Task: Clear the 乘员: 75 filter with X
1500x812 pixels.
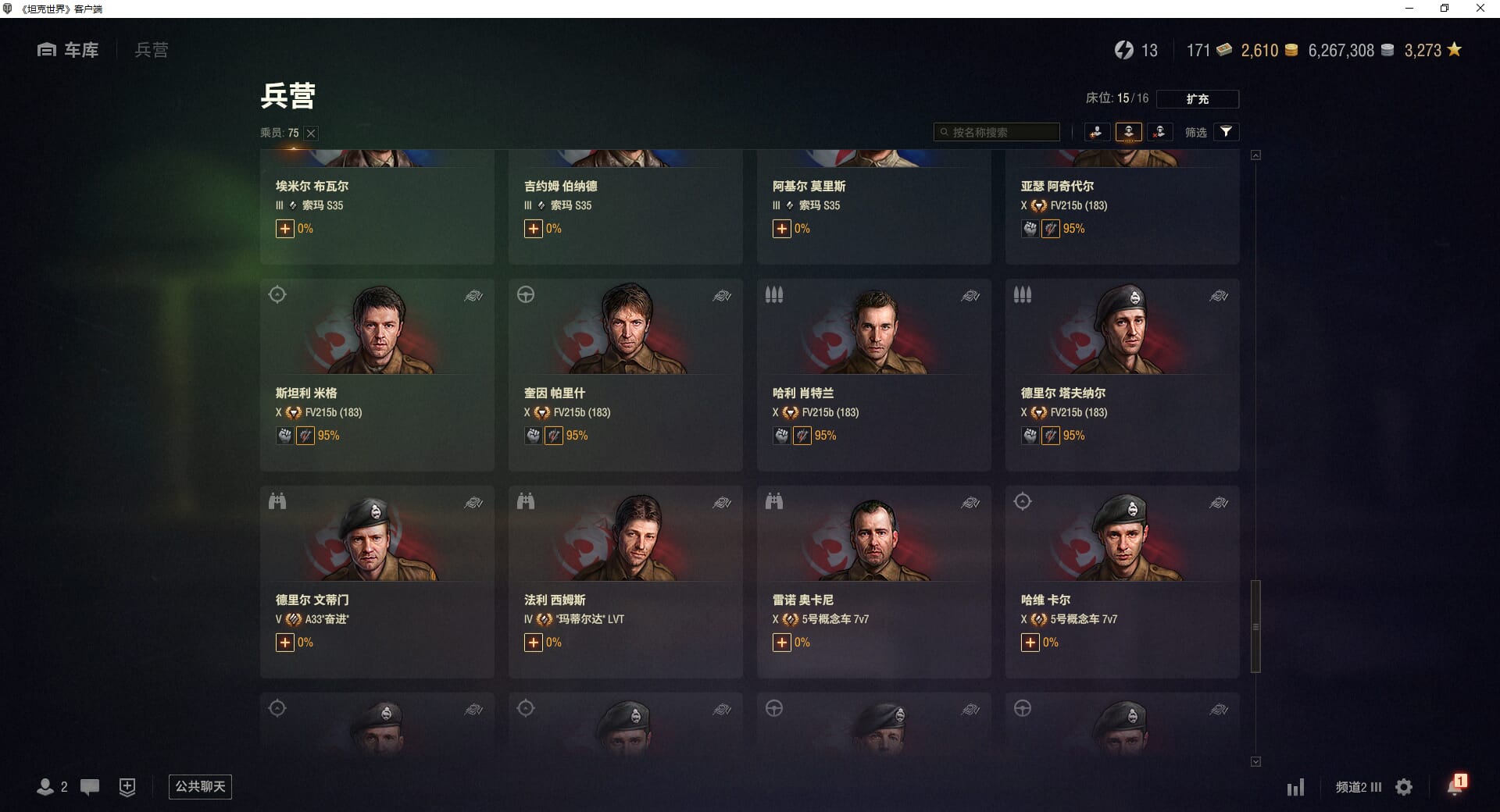Action: click(x=311, y=133)
